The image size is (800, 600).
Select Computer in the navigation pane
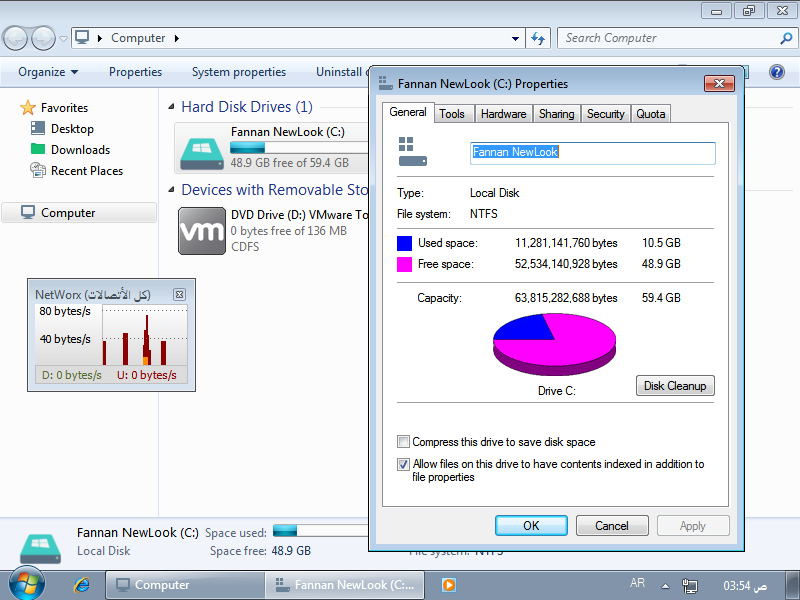pyautogui.click(x=79, y=213)
